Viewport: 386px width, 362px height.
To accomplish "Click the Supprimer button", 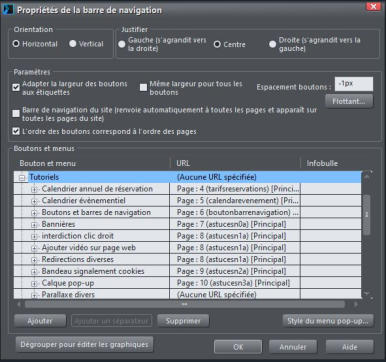I will (x=183, y=321).
